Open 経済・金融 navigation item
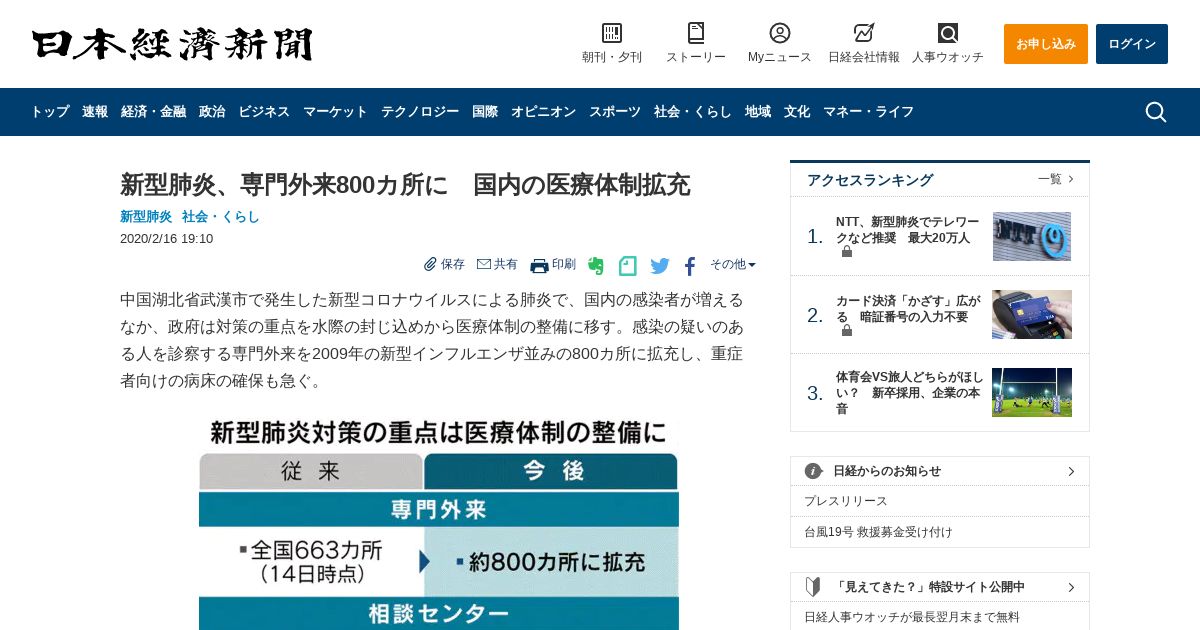The height and width of the screenshot is (630, 1200). tap(154, 112)
